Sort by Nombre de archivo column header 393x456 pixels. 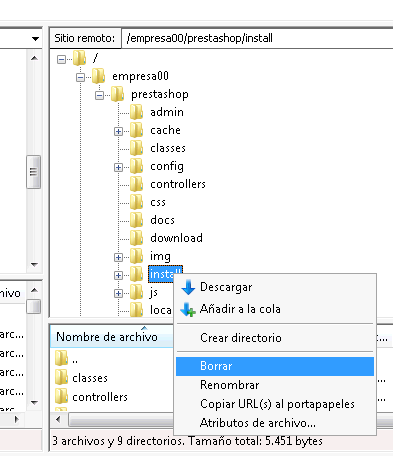[x=111, y=337]
